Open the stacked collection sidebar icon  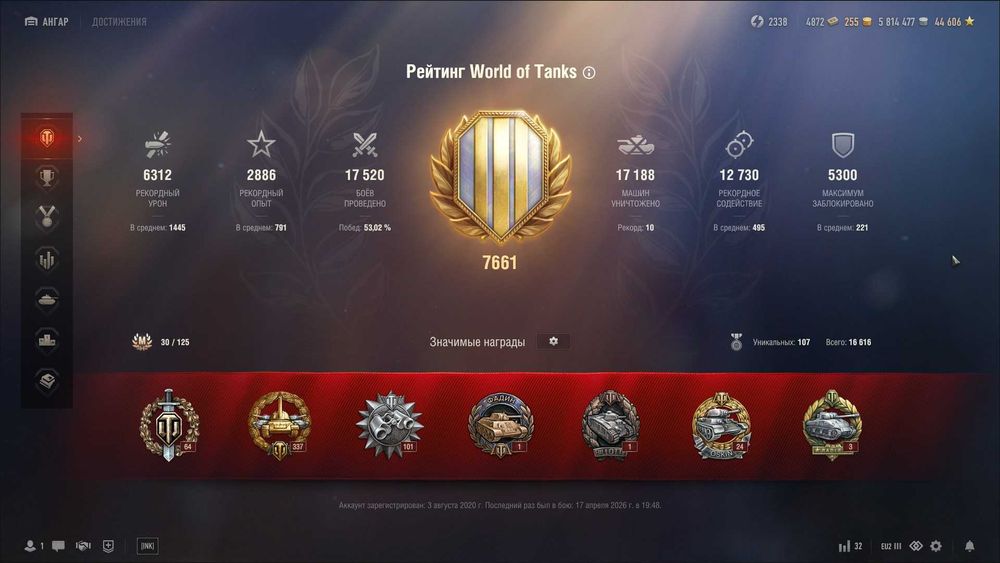tap(47, 381)
